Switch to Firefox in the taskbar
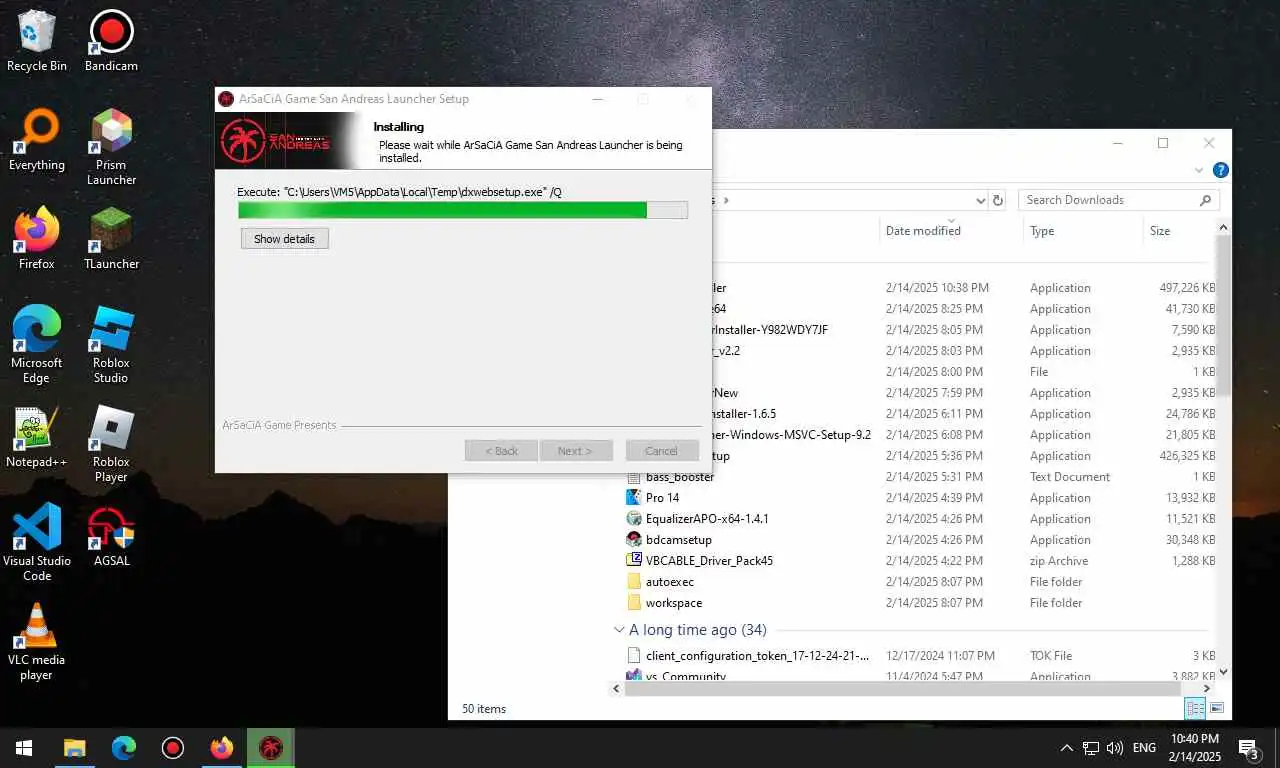 (222, 748)
